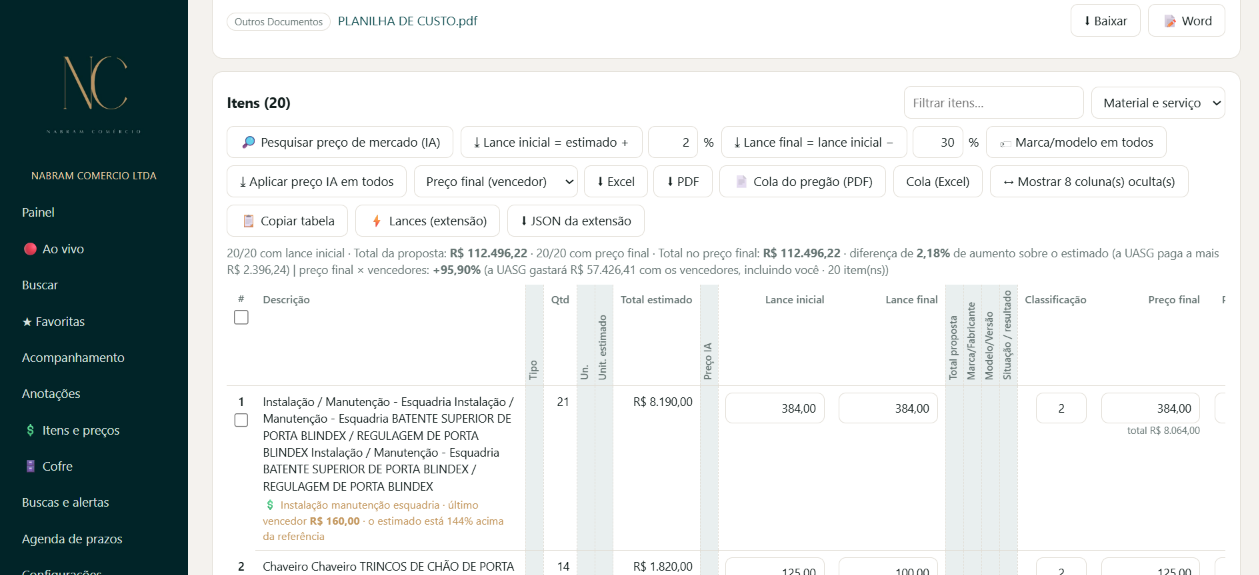This screenshot has width=1259, height=575.
Task: Click JSON da extensão button
Action: 575,221
